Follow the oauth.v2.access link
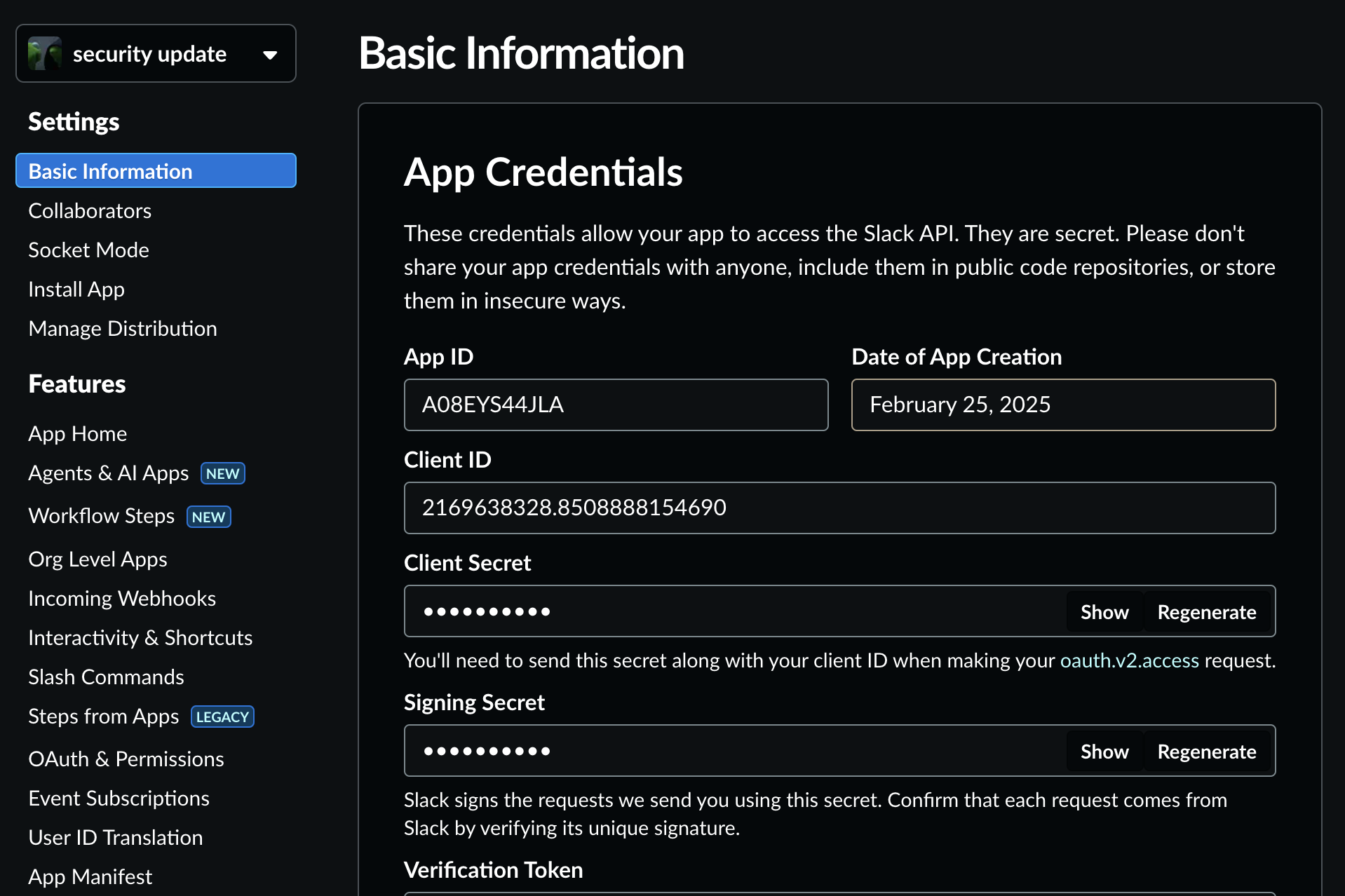The image size is (1345, 896). click(1129, 660)
